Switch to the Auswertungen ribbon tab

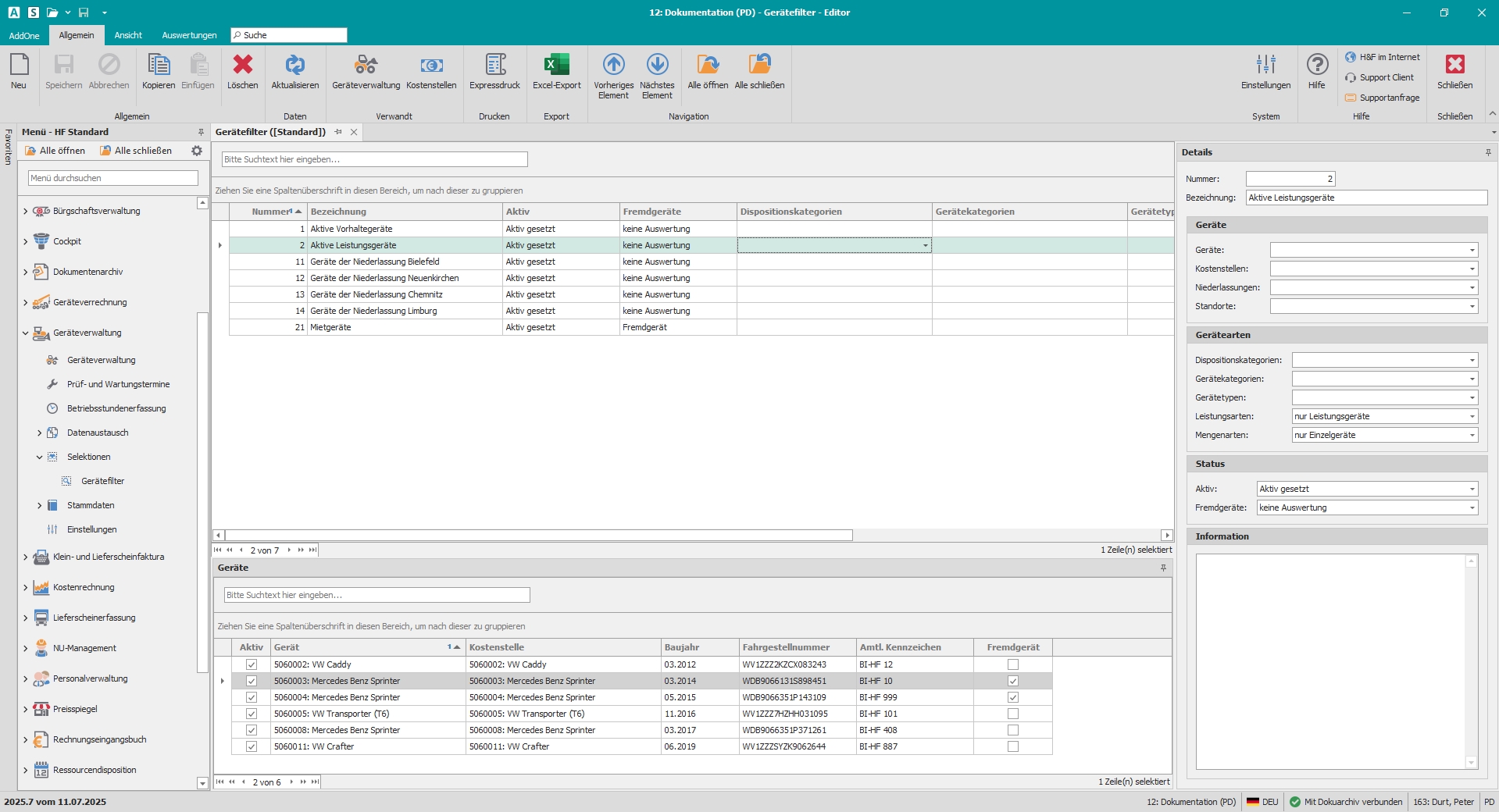tap(189, 35)
